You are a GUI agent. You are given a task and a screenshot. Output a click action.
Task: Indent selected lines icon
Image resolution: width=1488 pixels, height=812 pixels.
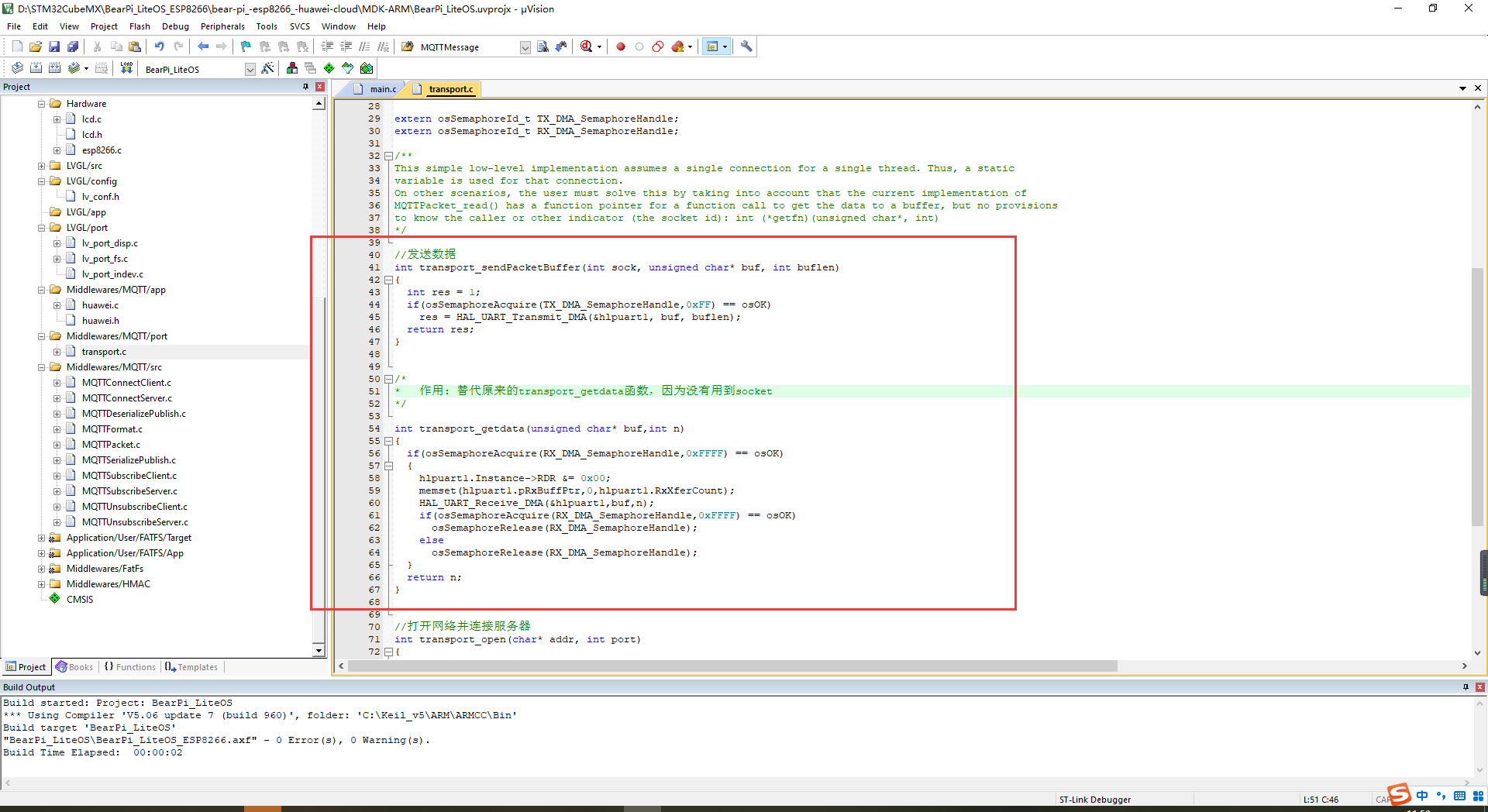tap(327, 46)
